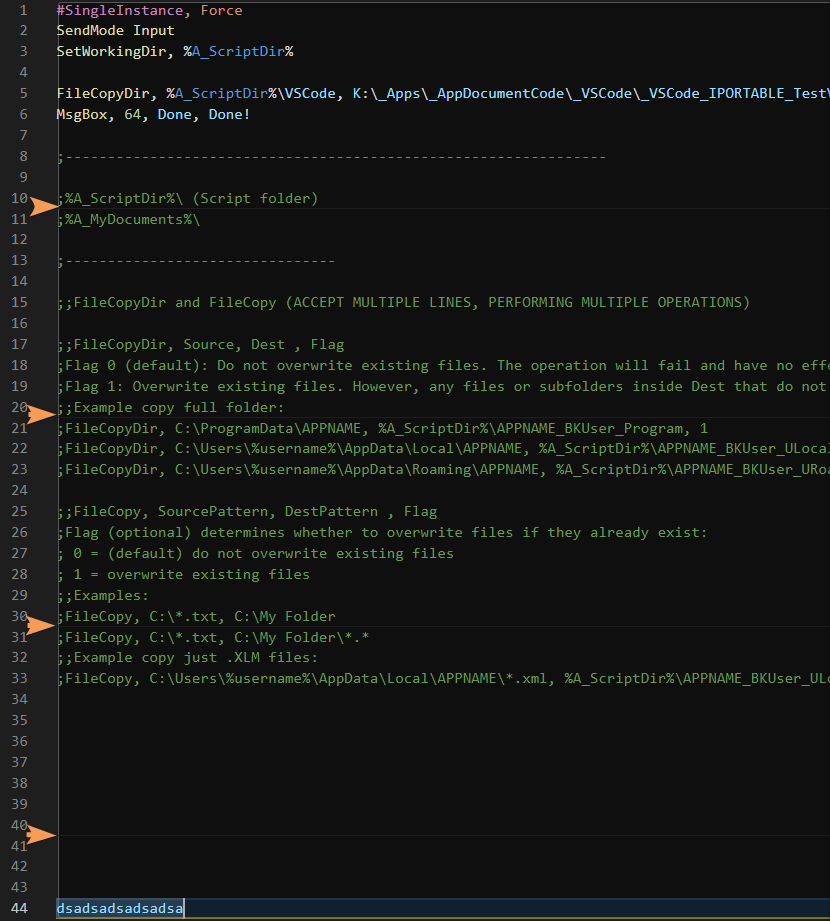Click the '*.xml' FileCopy comment on line 33
830x921 pixels.
click(x=443, y=679)
